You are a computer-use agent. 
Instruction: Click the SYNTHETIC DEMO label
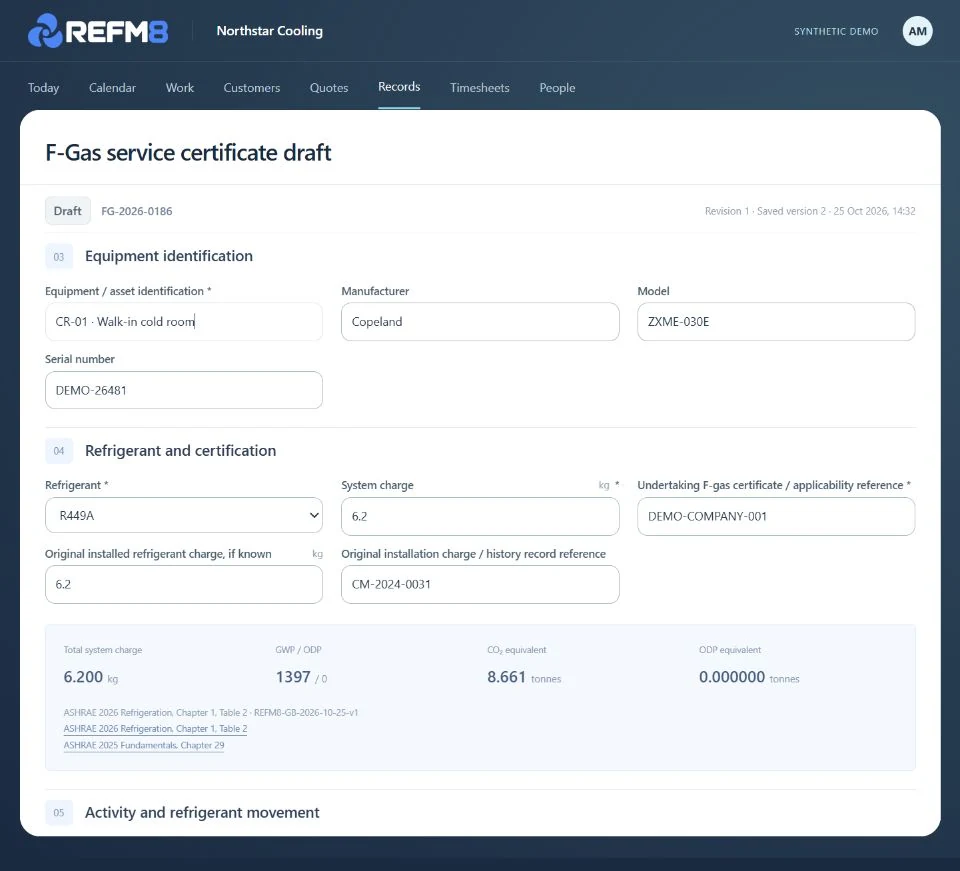[x=836, y=31]
